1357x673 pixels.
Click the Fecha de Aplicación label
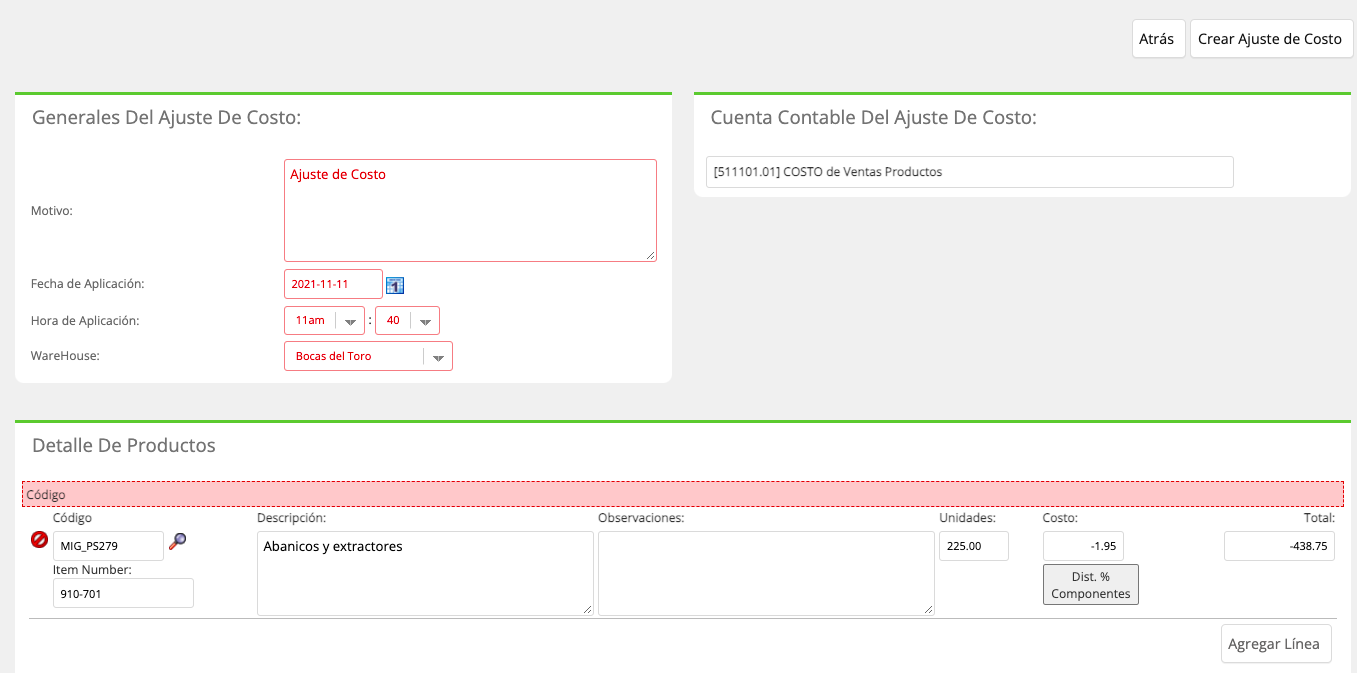(x=88, y=284)
